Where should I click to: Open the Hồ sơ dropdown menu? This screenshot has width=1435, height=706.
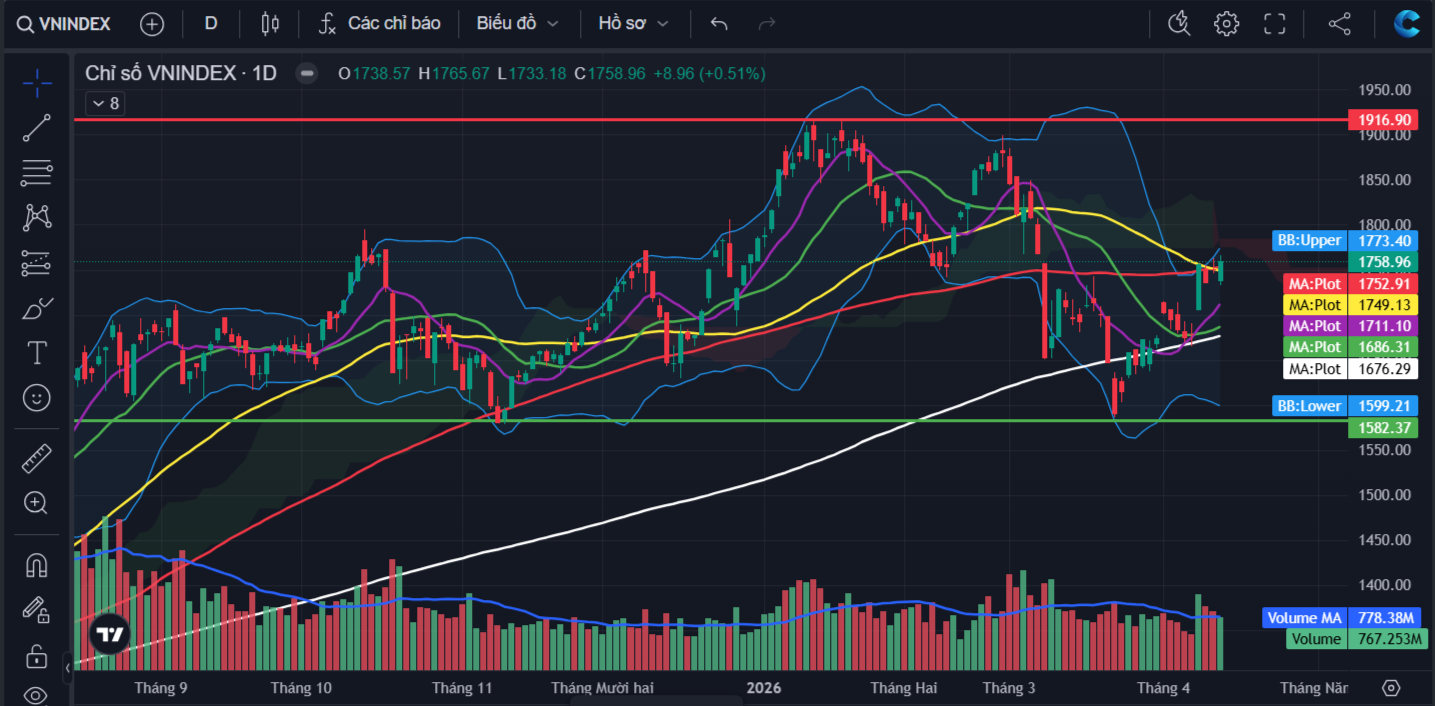coord(633,24)
